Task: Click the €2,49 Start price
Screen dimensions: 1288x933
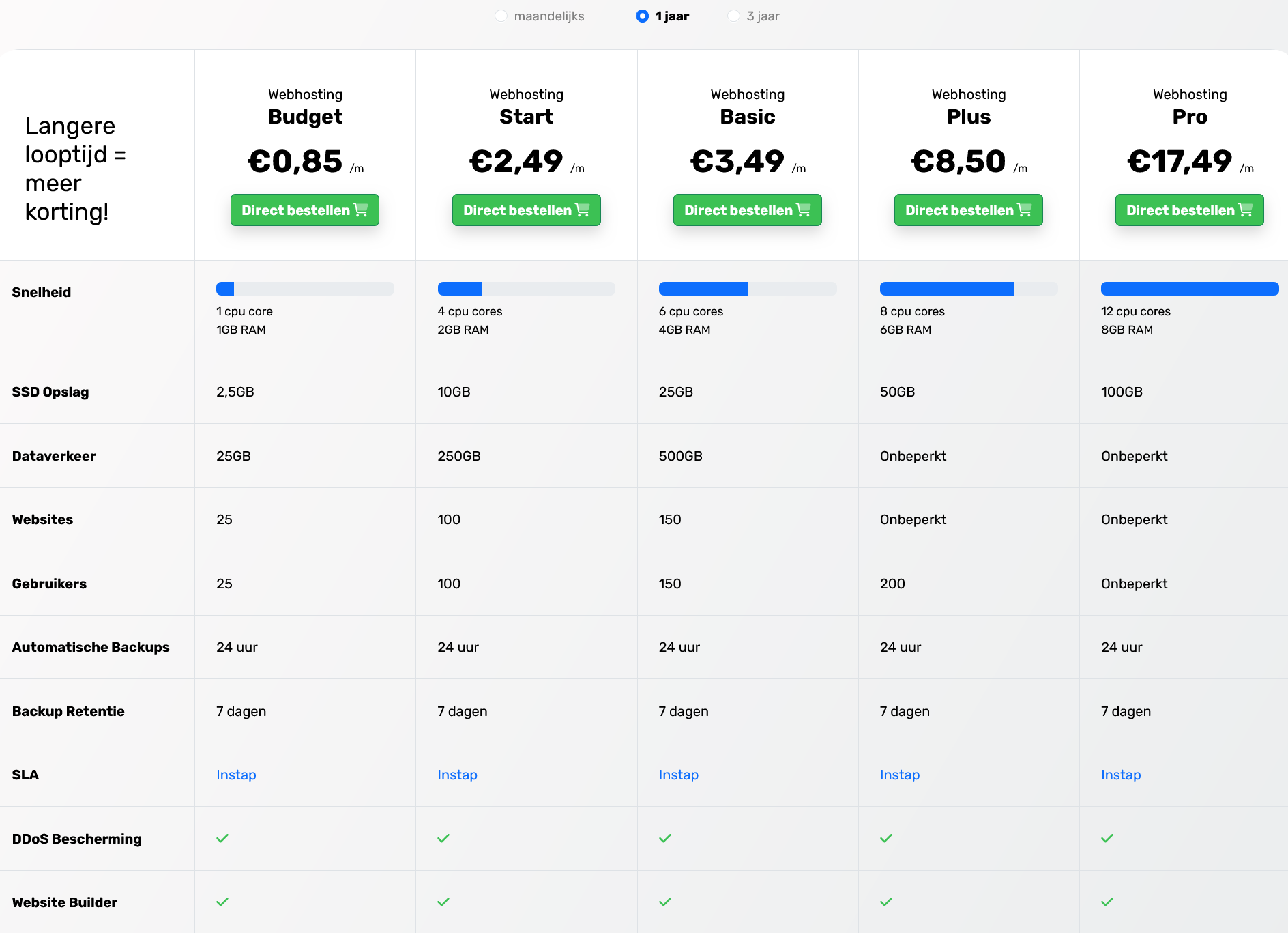Action: (516, 162)
